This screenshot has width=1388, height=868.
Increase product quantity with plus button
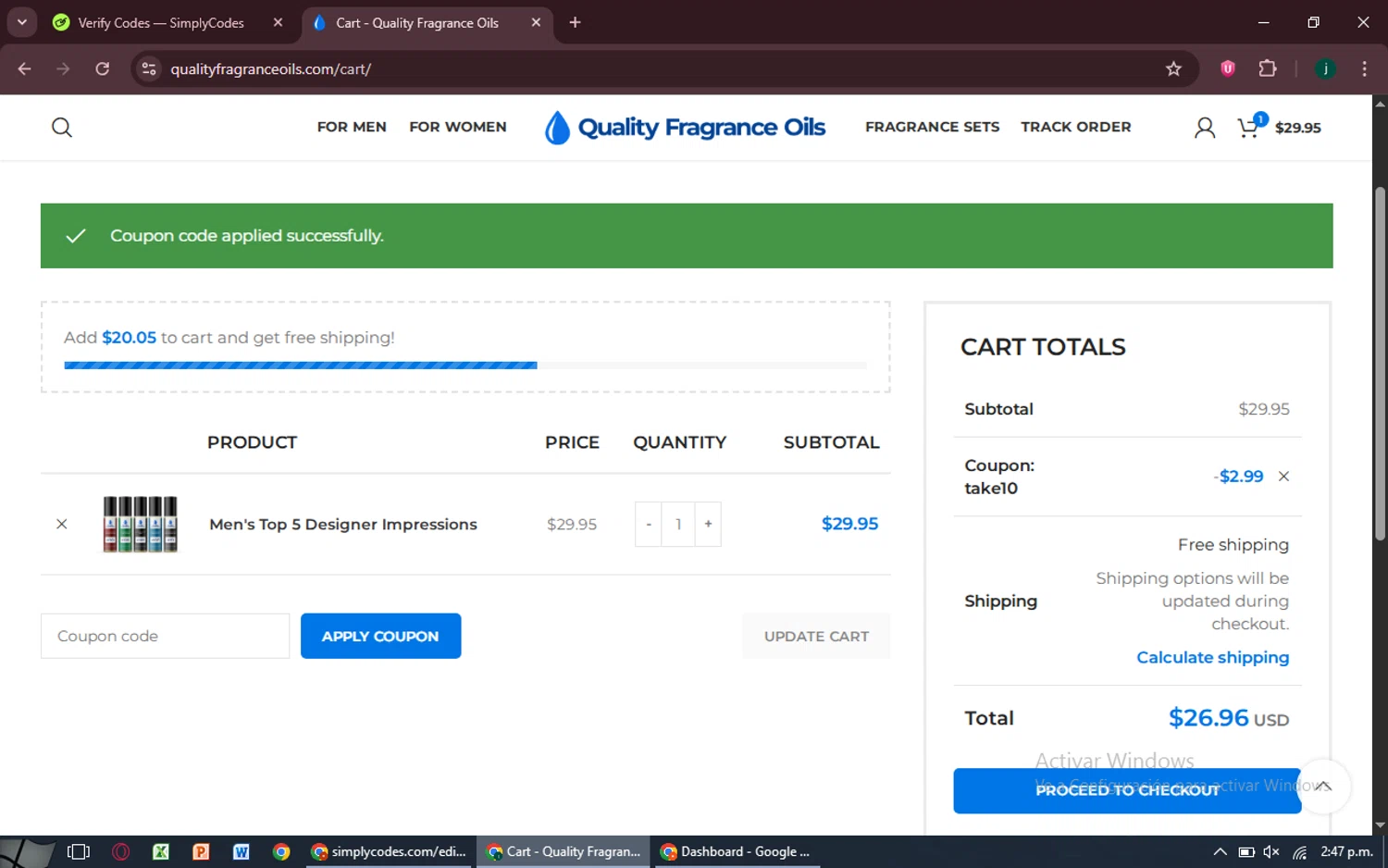[x=708, y=524]
